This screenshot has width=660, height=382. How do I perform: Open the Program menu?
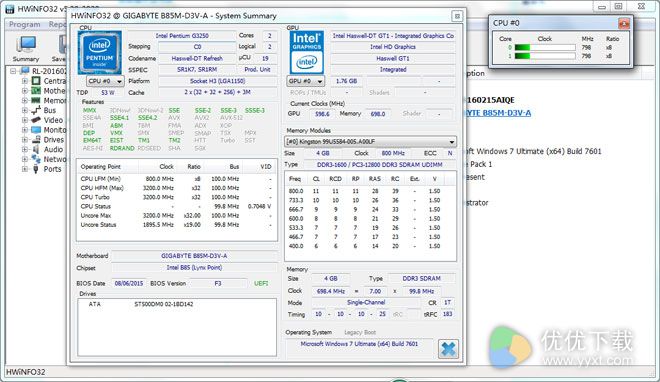25,24
